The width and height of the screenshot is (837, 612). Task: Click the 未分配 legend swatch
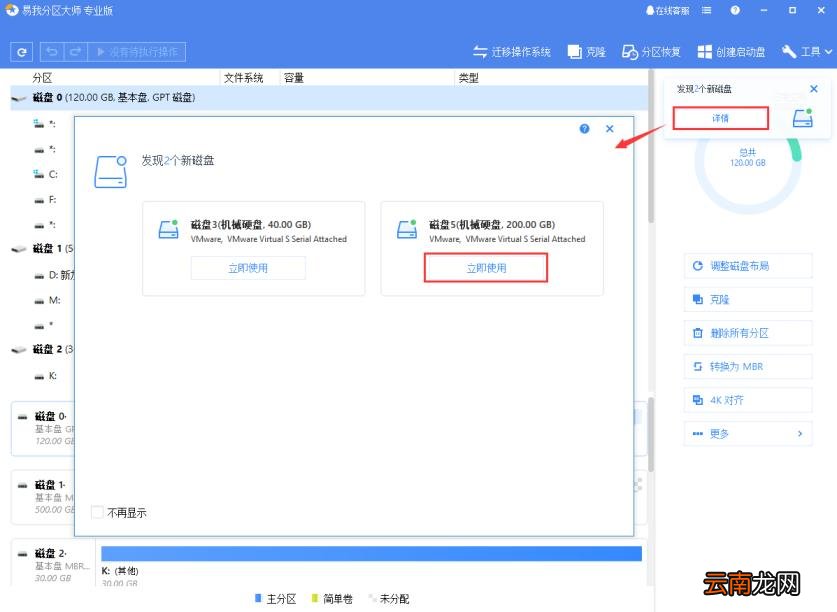372,598
